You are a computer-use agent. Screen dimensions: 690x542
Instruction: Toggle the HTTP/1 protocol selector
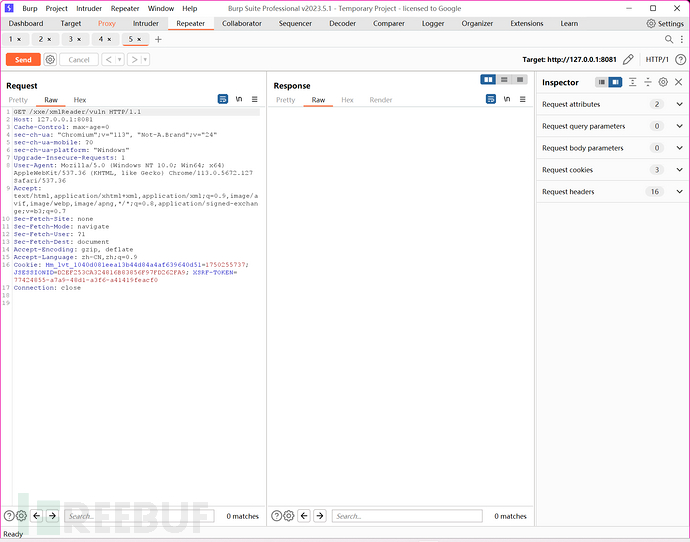pyautogui.click(x=657, y=60)
